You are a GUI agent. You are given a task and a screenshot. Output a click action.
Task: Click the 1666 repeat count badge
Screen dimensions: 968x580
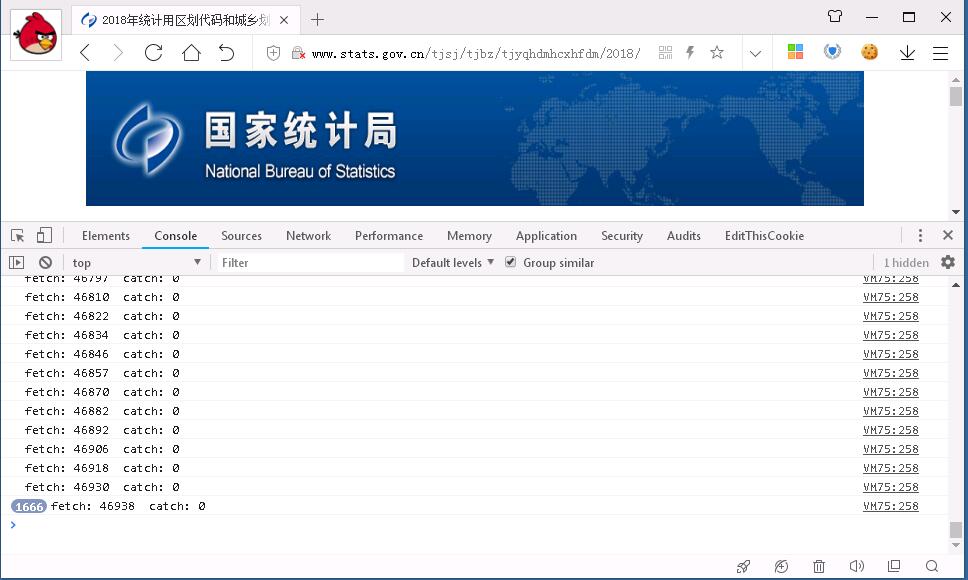pyautogui.click(x=29, y=507)
